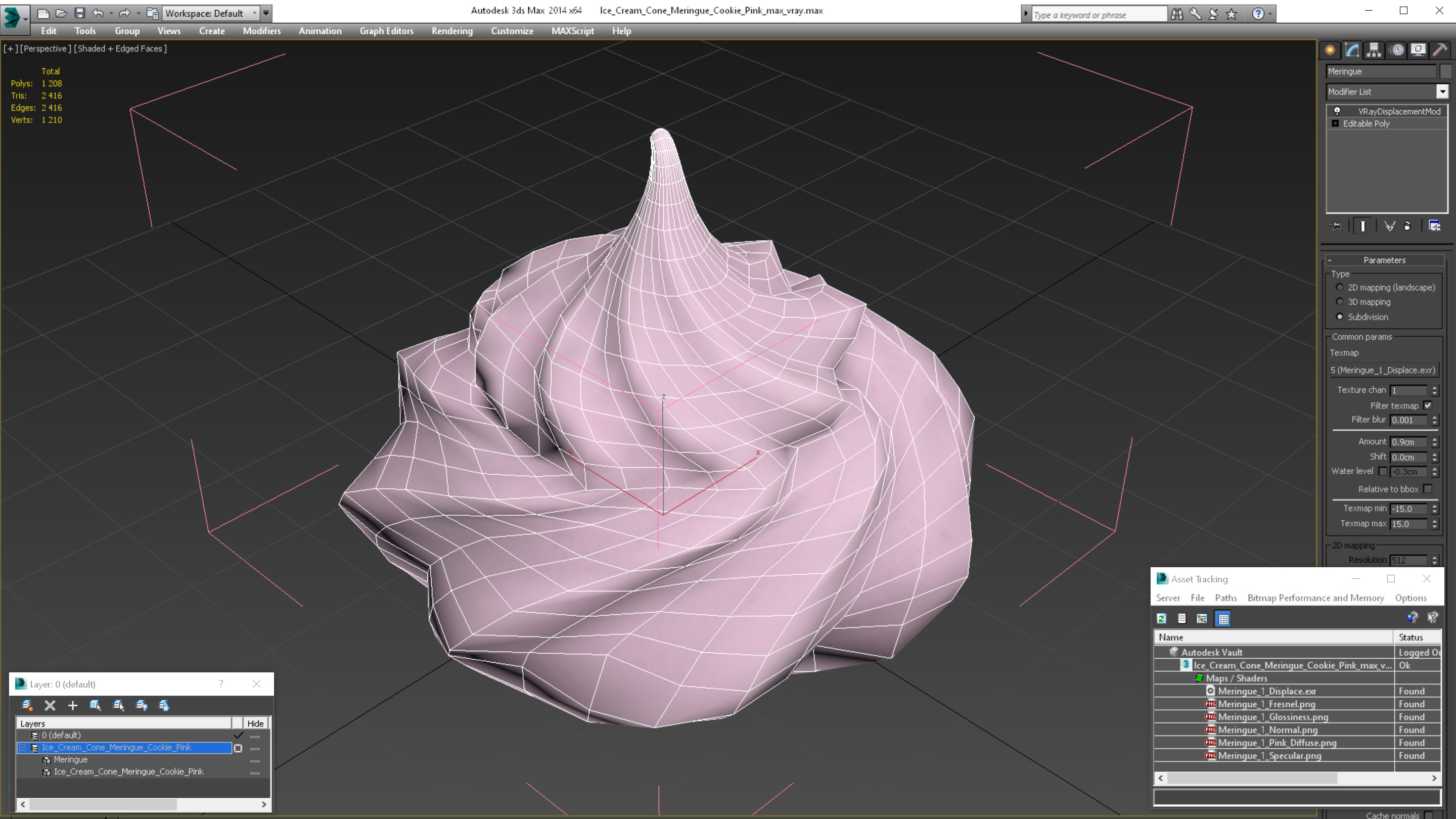Create a new layer in Layer dialog

(27, 705)
